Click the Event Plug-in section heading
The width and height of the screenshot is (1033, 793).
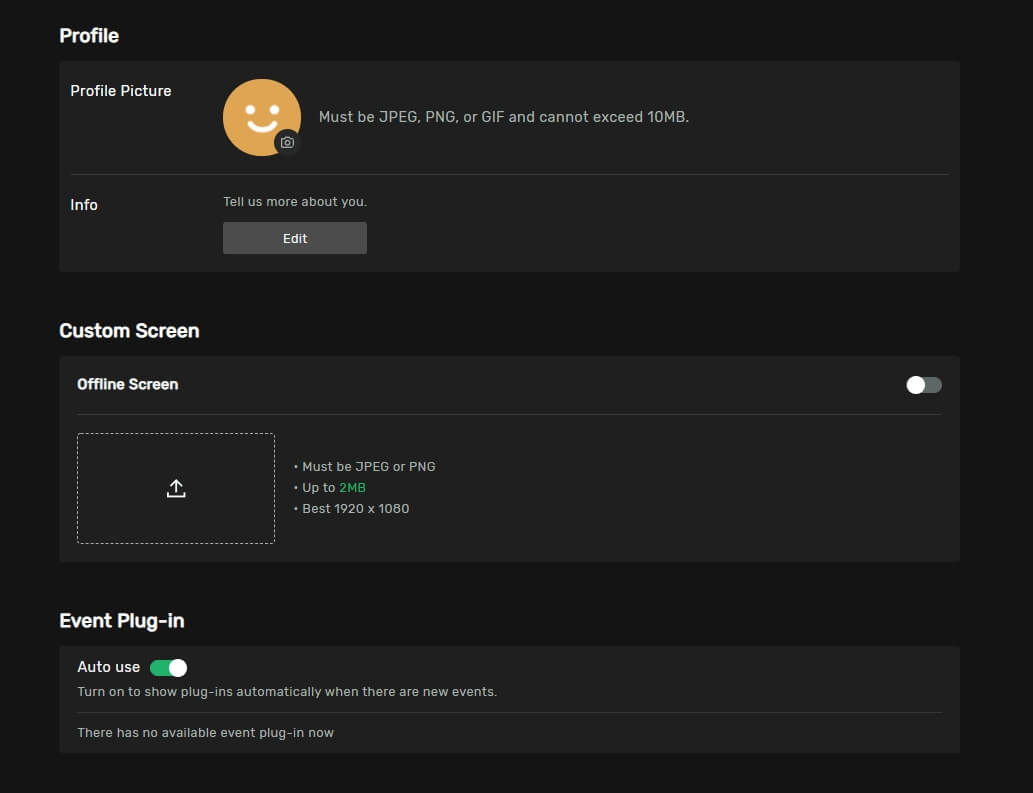click(x=121, y=621)
